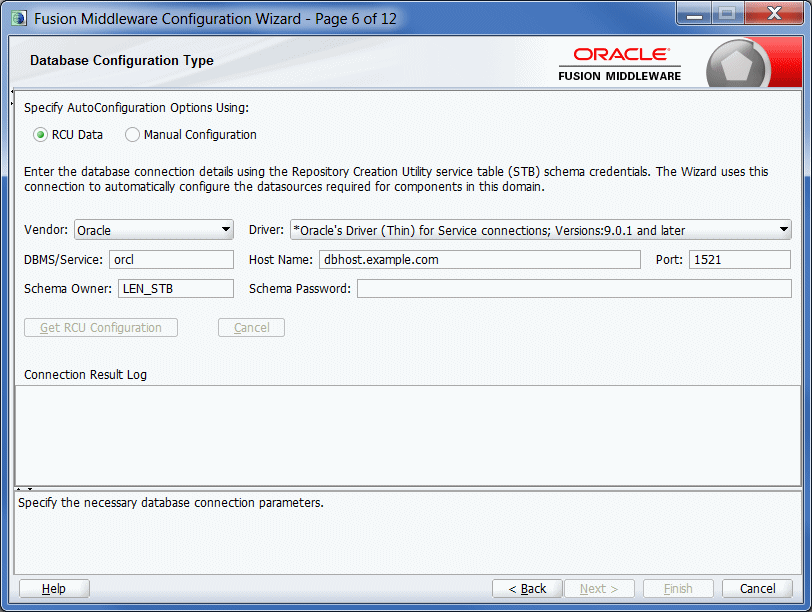Click the Oracle Fusion Middleware logo
This screenshot has height=612, width=812.
tap(620, 65)
